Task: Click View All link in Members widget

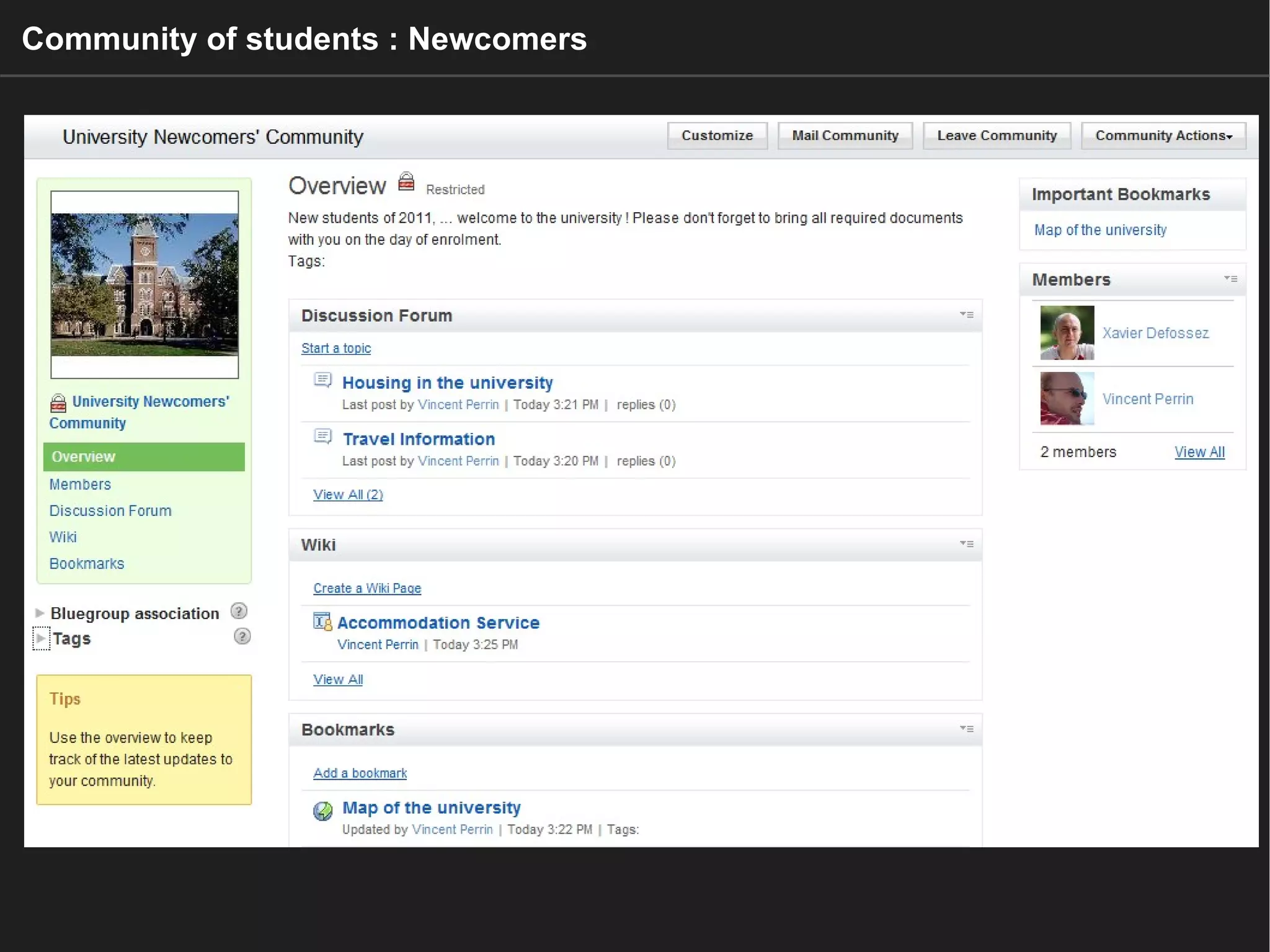Action: [x=1199, y=452]
